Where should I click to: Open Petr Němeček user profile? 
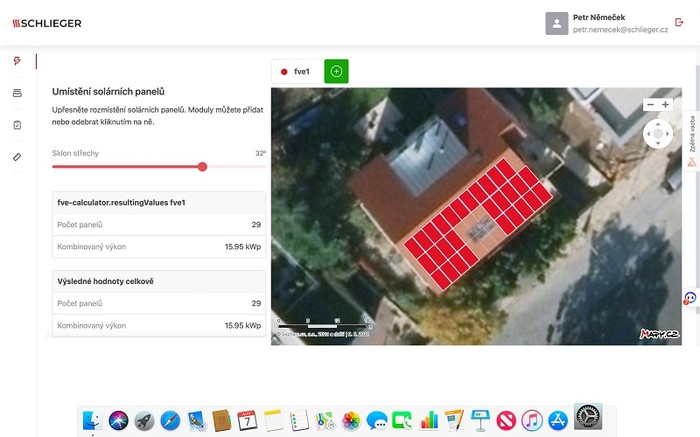click(606, 23)
